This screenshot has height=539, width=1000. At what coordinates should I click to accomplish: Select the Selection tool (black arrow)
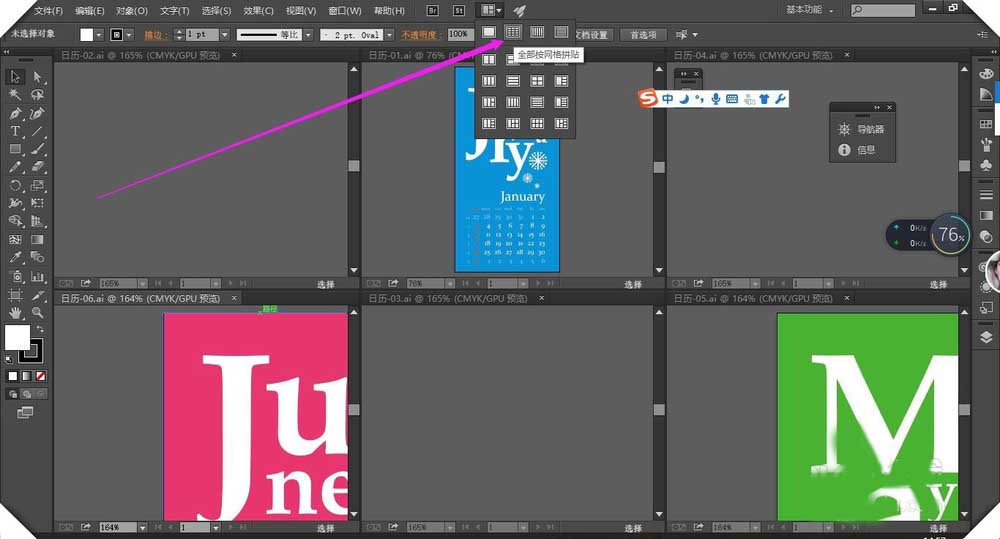click(15, 77)
